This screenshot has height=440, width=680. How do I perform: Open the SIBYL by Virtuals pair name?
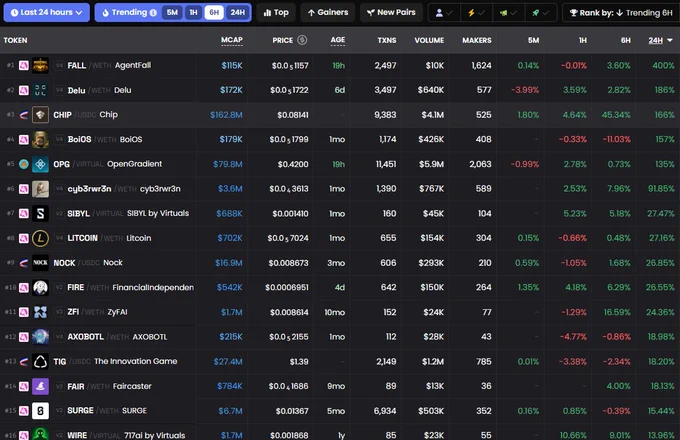(158, 213)
